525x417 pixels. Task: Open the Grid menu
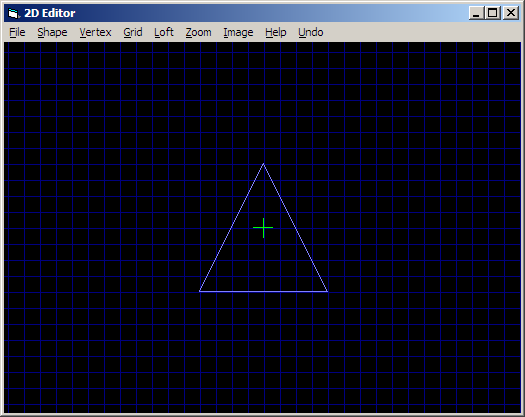coord(133,32)
